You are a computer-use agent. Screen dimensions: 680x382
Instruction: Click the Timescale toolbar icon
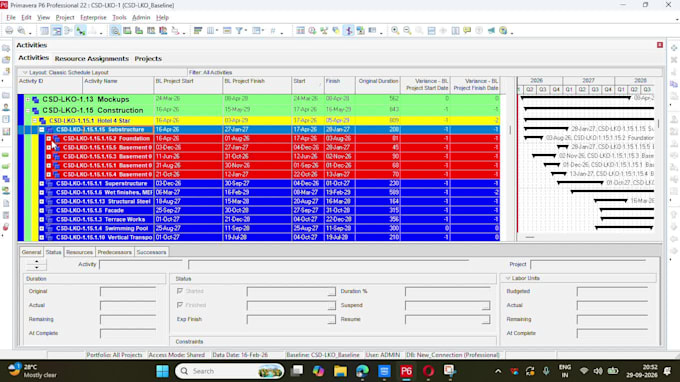coord(227,30)
